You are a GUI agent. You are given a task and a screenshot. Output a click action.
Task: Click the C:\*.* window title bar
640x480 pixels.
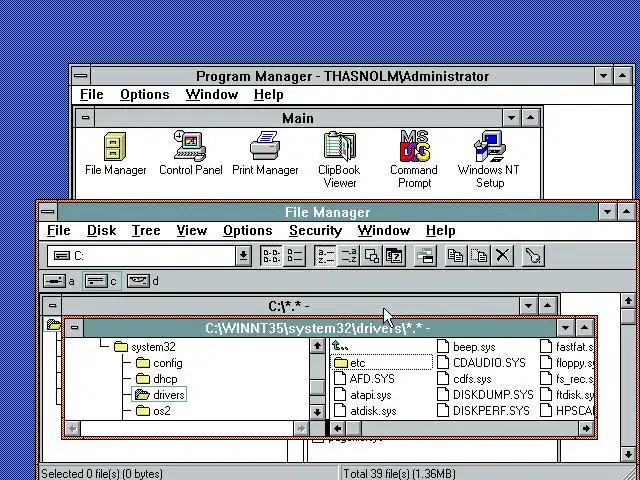coord(290,305)
